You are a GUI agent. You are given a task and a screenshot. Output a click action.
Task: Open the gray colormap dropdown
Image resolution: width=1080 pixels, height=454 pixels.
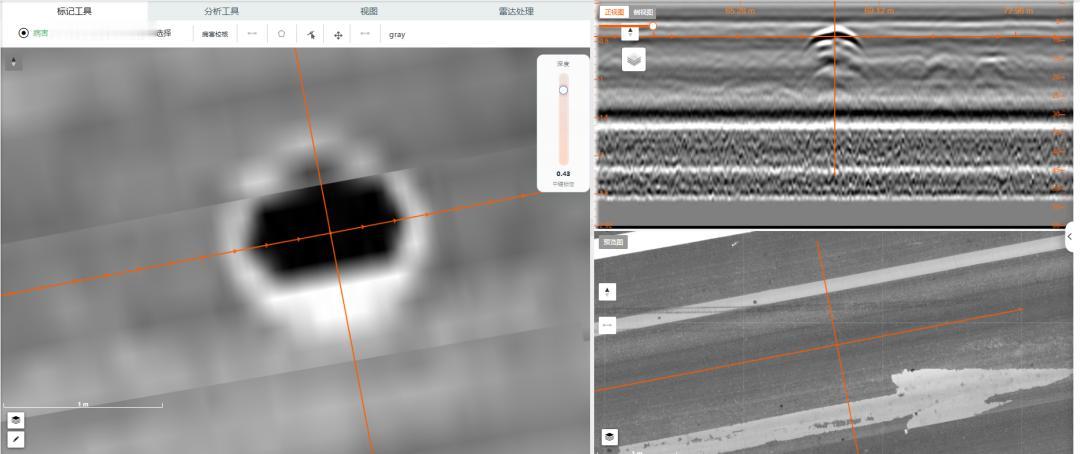point(397,34)
